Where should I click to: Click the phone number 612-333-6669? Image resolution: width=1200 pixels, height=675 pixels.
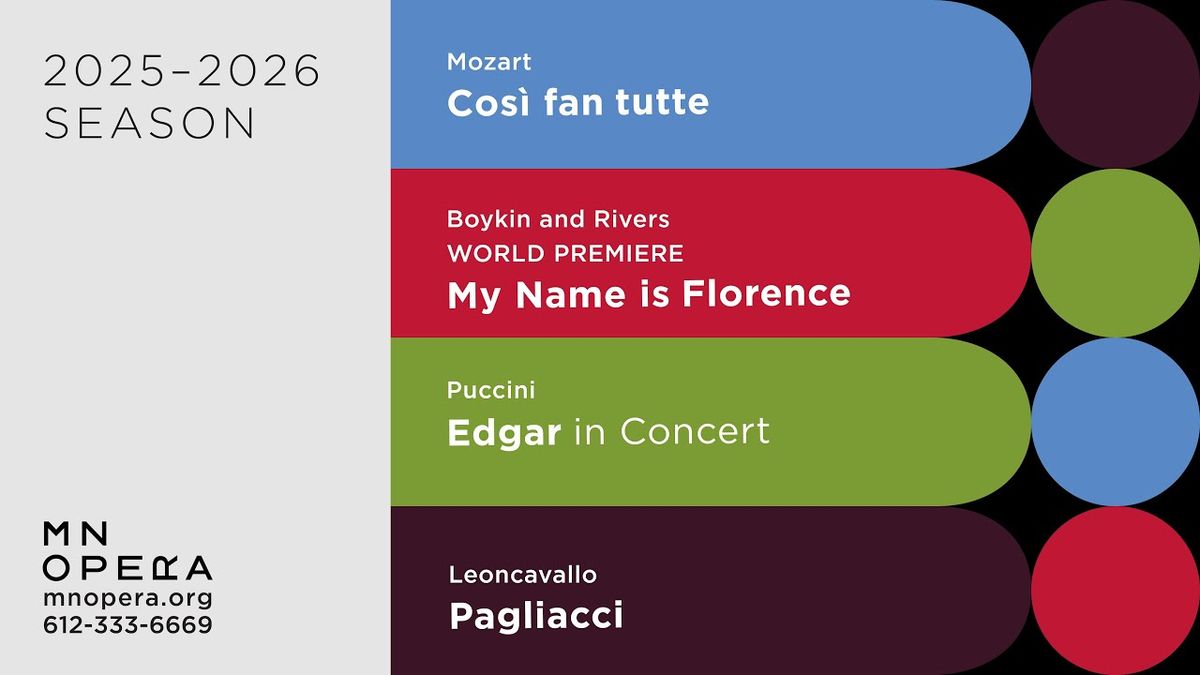tap(127, 625)
